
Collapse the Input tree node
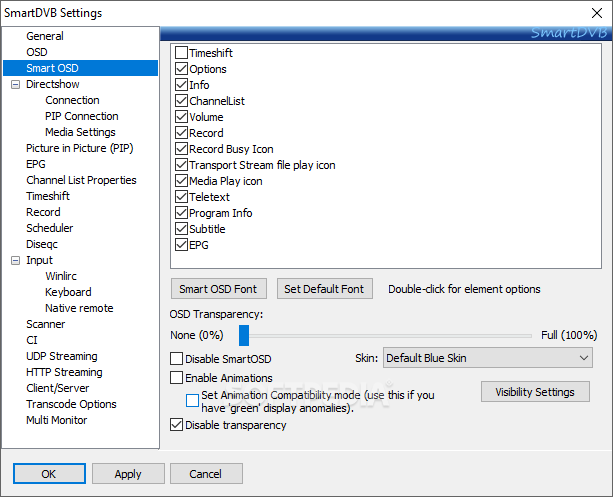[15, 260]
